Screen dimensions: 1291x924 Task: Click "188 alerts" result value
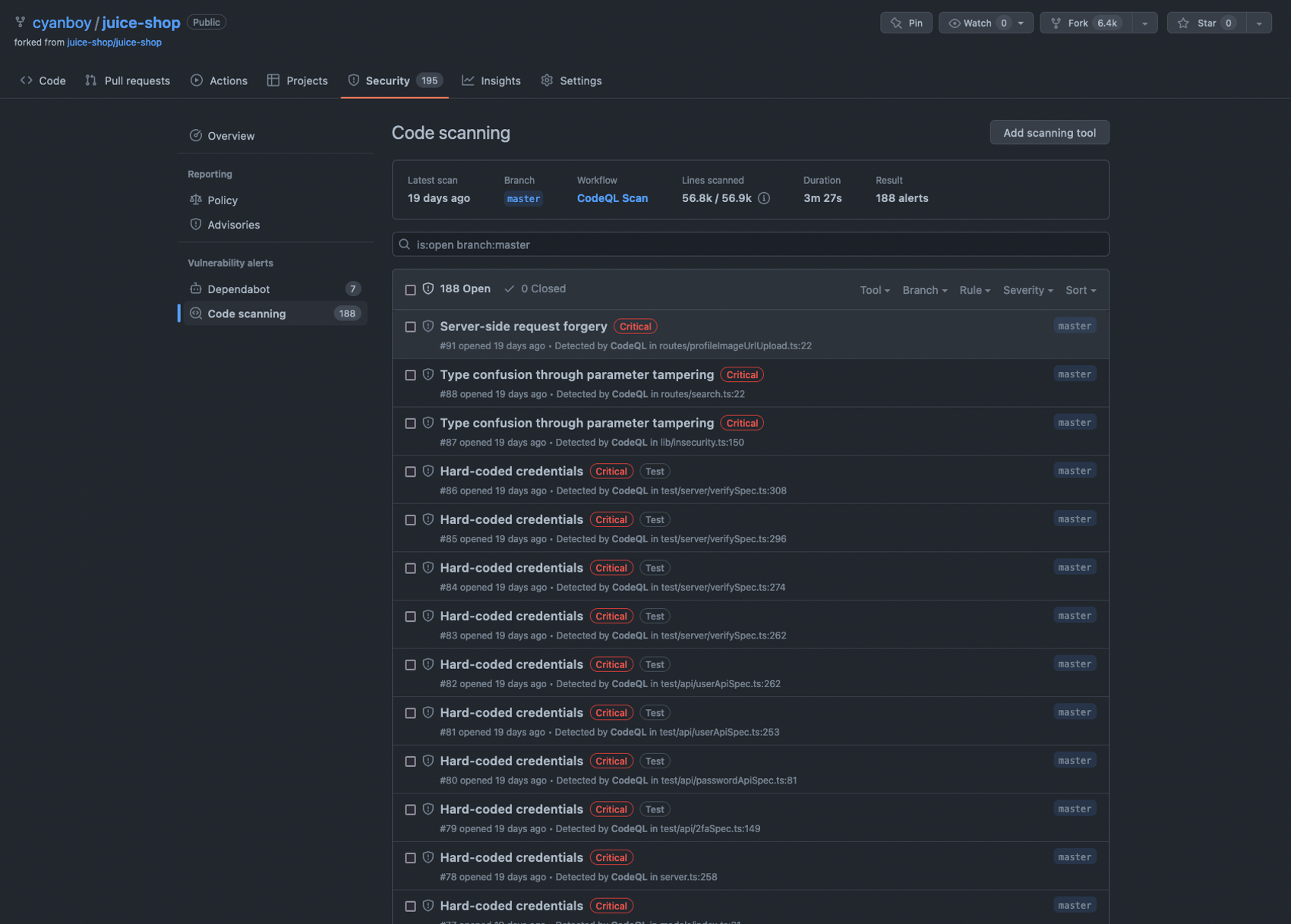(901, 198)
